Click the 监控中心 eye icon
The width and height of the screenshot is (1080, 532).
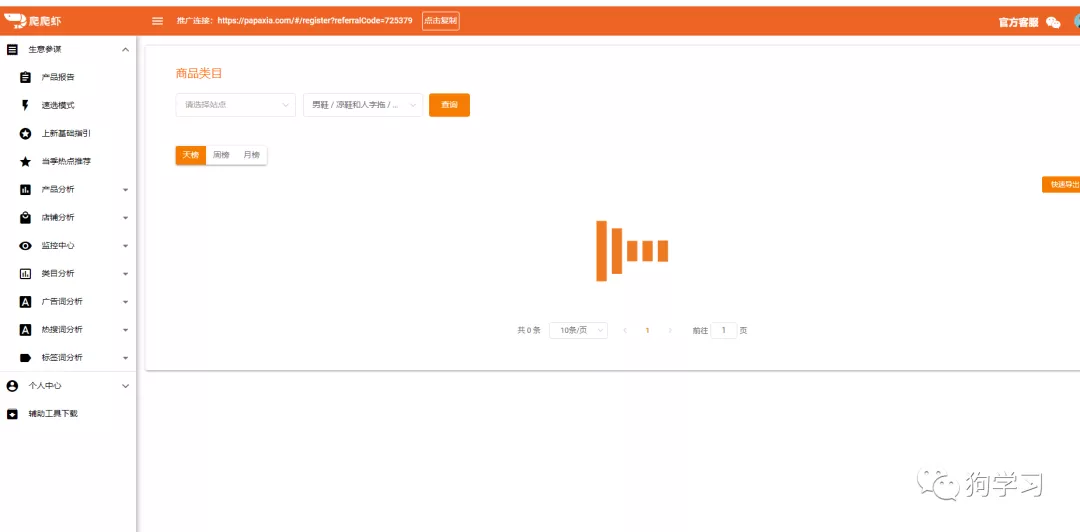coord(25,246)
